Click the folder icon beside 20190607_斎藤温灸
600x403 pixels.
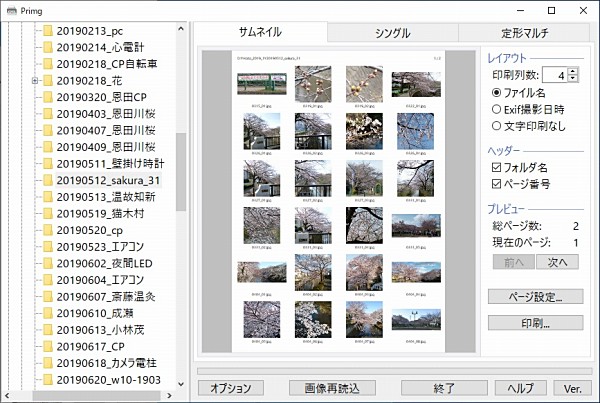point(48,297)
